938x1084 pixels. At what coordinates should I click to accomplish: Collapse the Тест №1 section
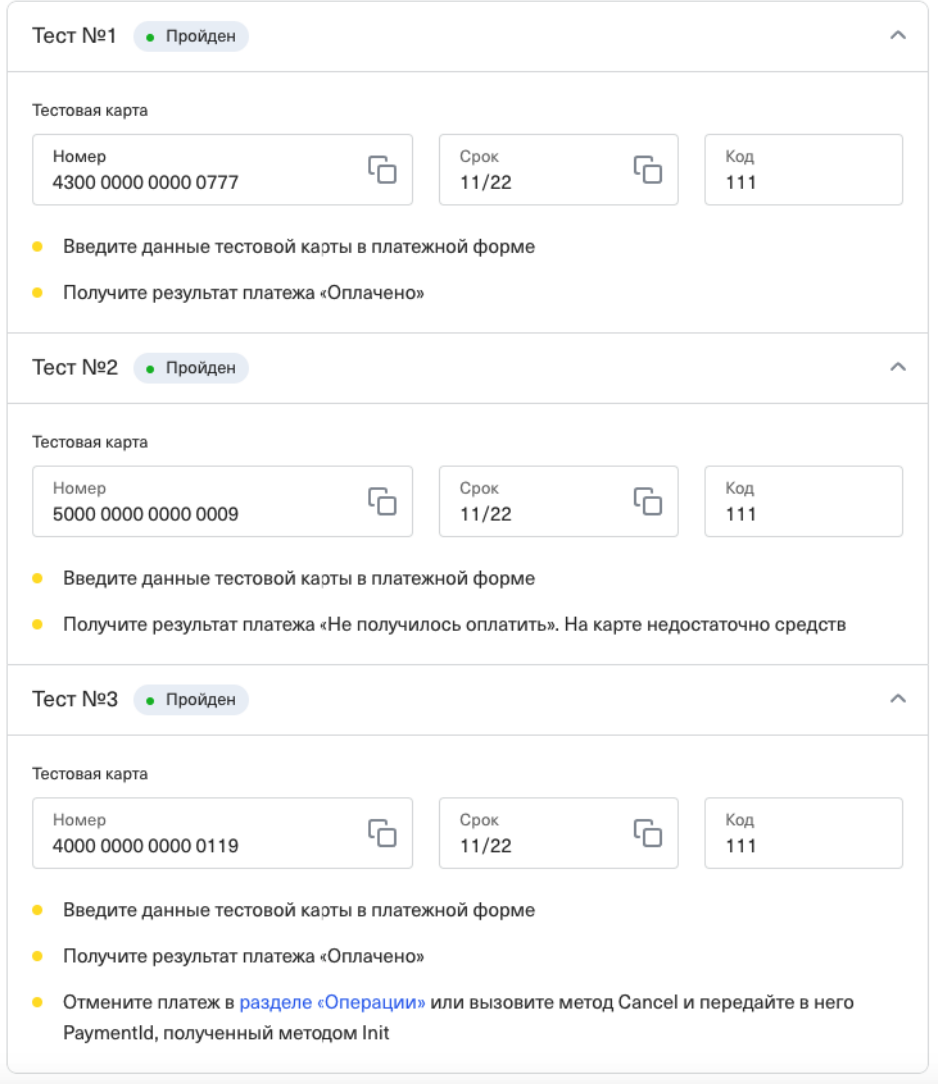[x=898, y=36]
